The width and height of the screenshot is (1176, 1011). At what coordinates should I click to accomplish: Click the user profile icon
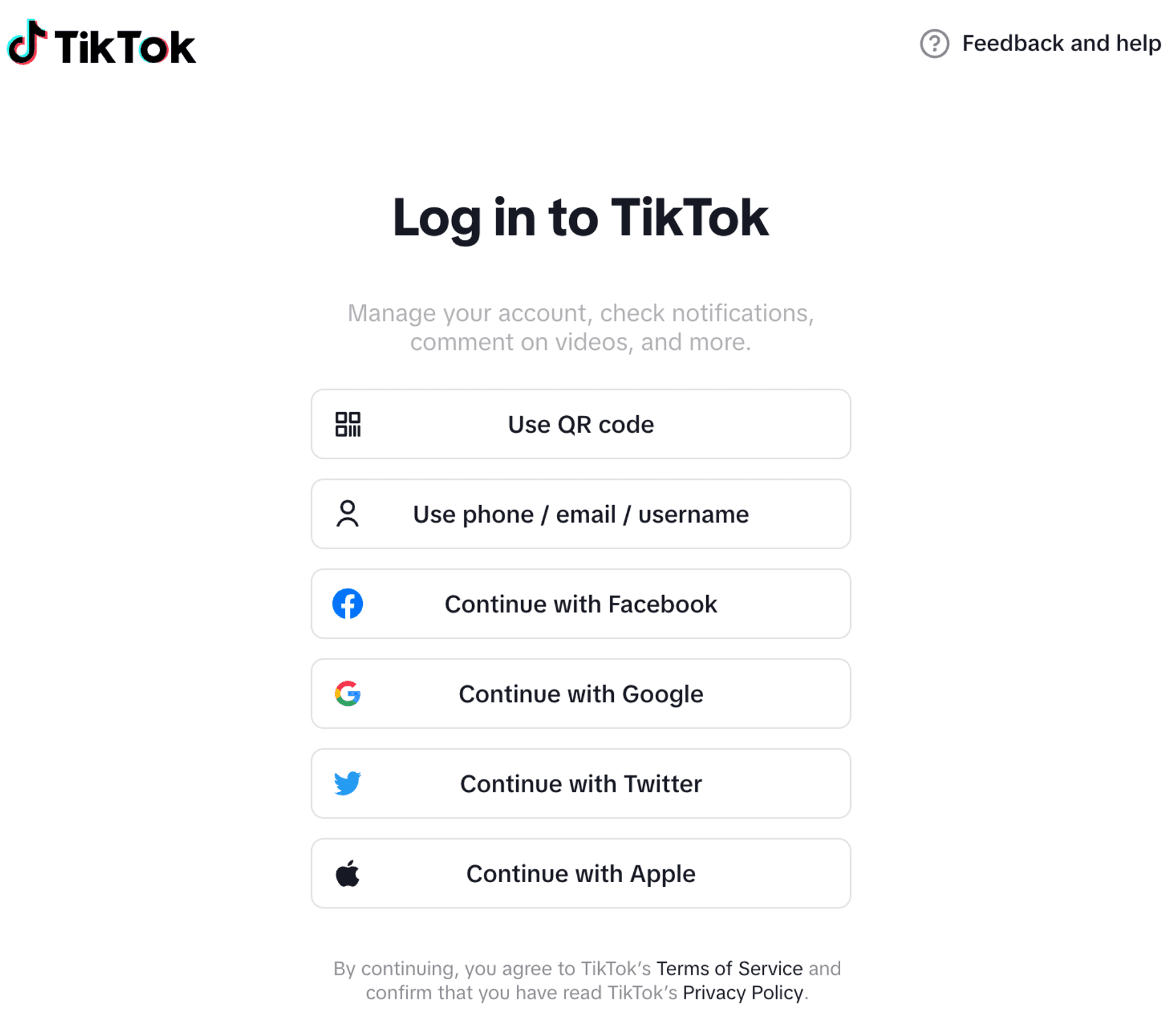[x=349, y=514]
